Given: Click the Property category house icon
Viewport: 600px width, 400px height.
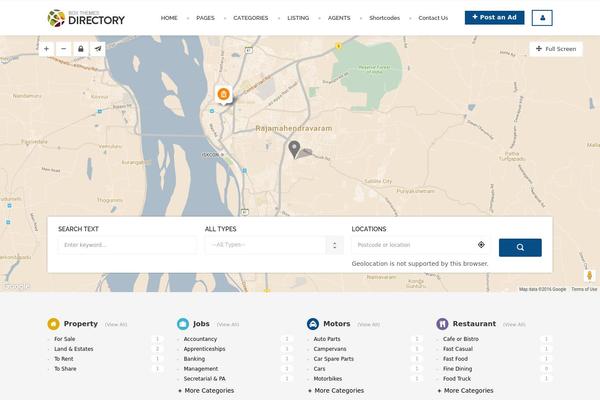Looking at the screenshot, I should pyautogui.click(x=54, y=324).
